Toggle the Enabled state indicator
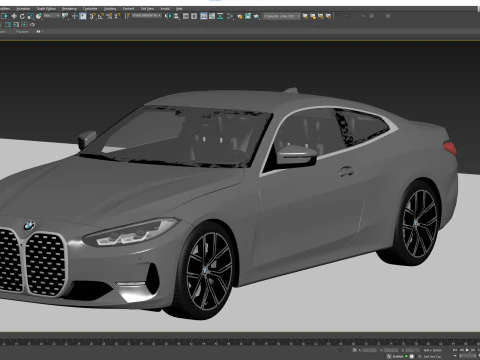Viewport: 480px width, 360px height. (406, 356)
